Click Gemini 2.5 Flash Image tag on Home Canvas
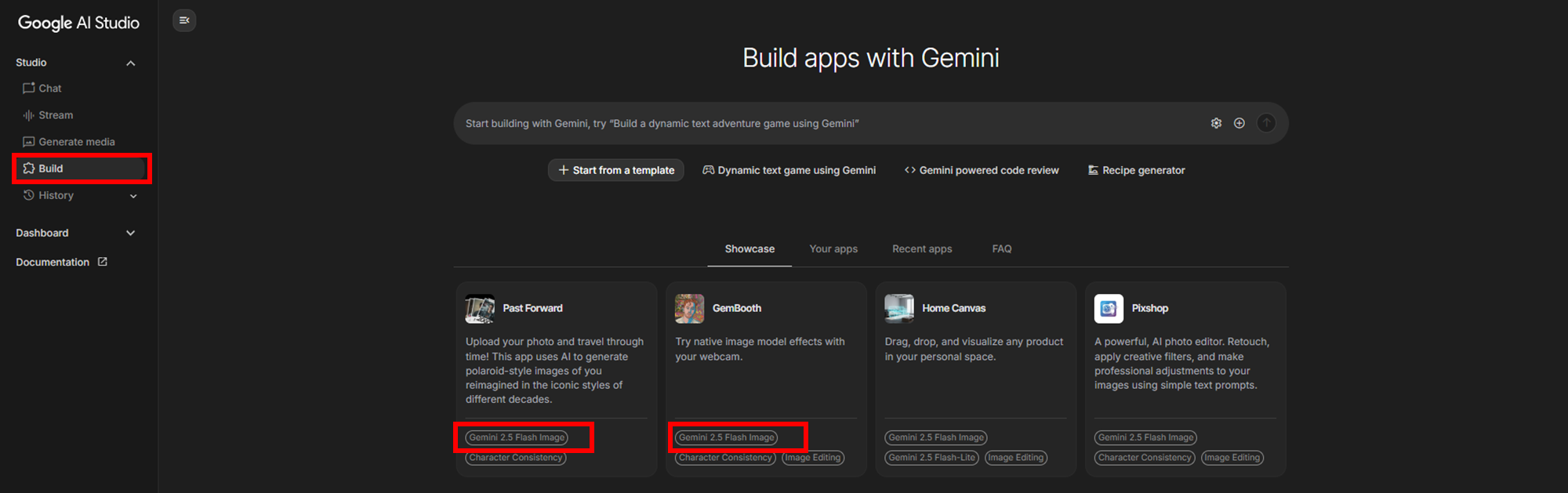The width and height of the screenshot is (1568, 493). pos(936,437)
